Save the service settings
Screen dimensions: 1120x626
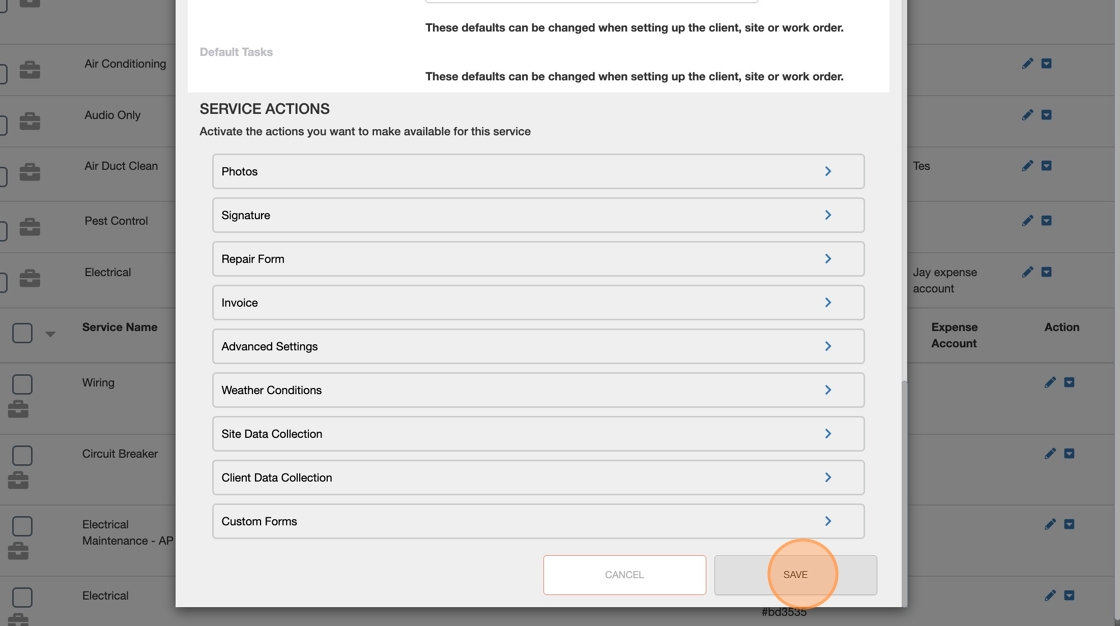pyautogui.click(x=795, y=575)
